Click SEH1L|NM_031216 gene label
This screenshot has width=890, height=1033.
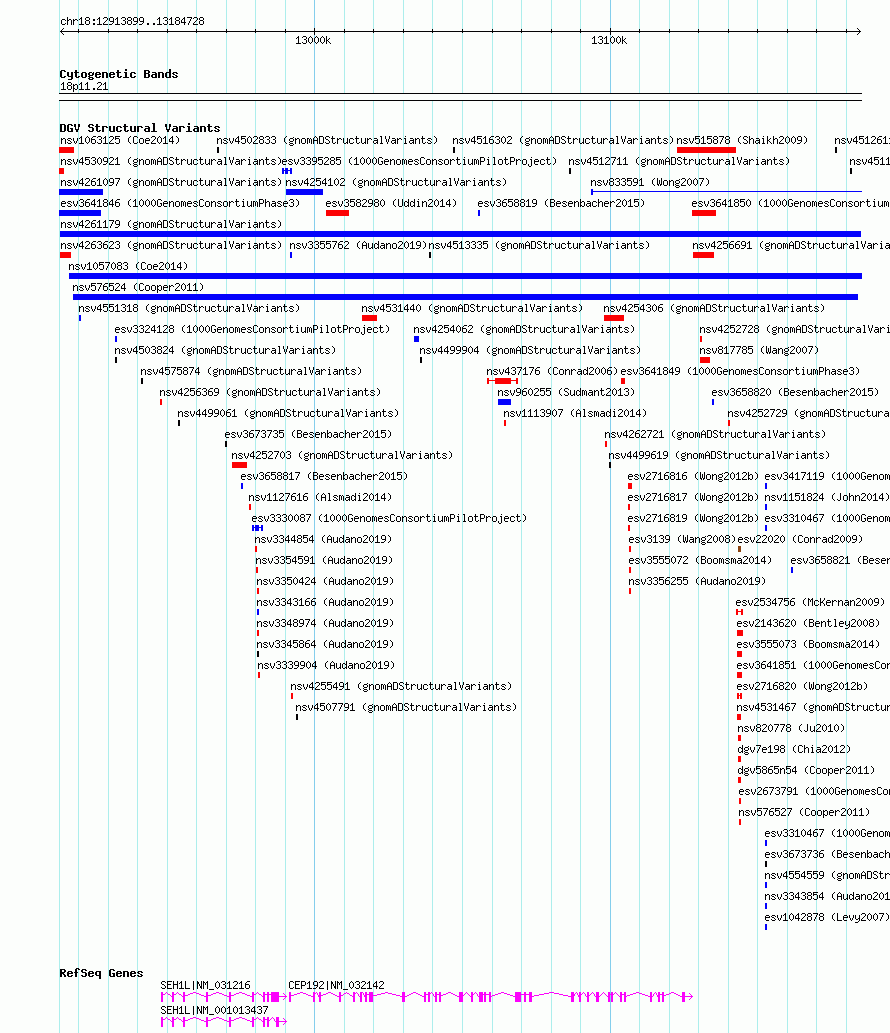pos(206,986)
